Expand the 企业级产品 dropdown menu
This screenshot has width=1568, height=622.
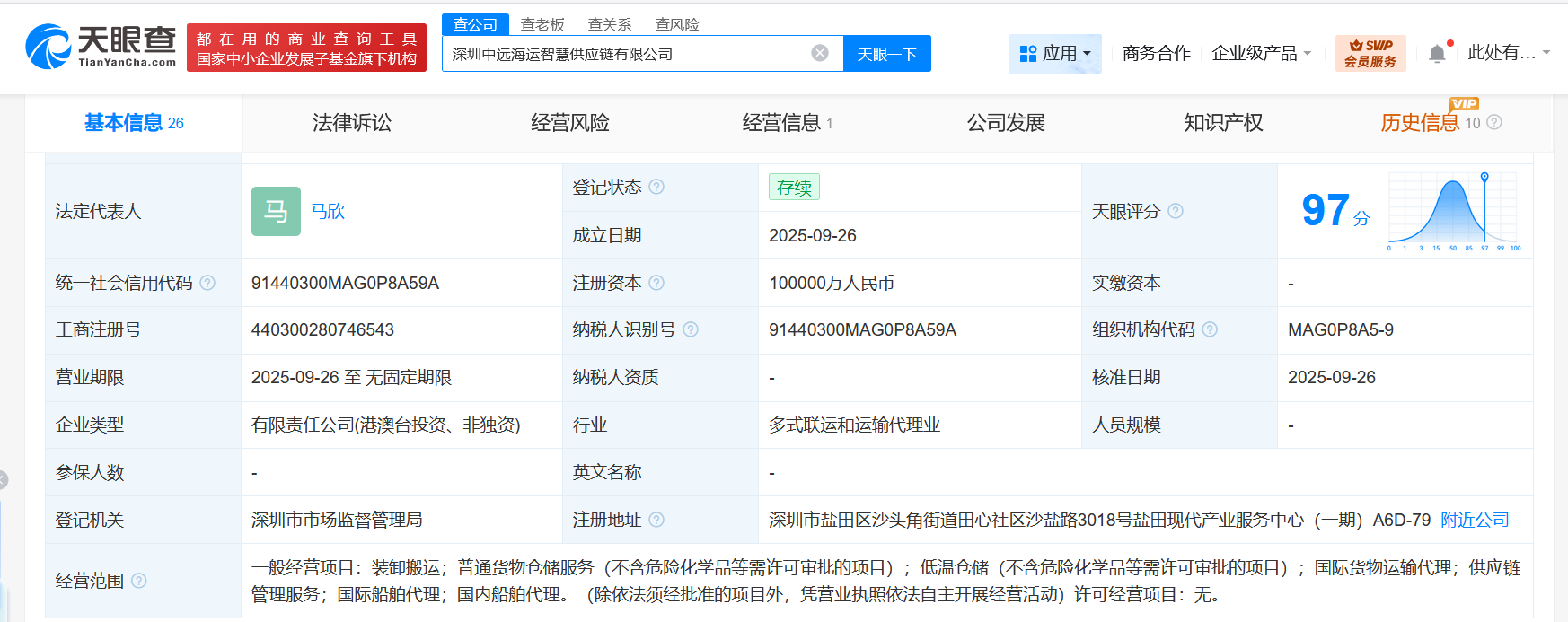pyautogui.click(x=1261, y=54)
